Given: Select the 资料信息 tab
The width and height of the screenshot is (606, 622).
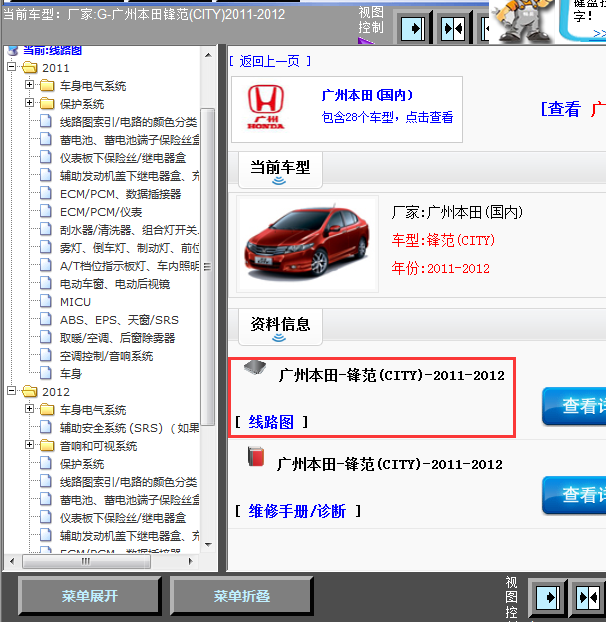Looking at the screenshot, I should 280,327.
